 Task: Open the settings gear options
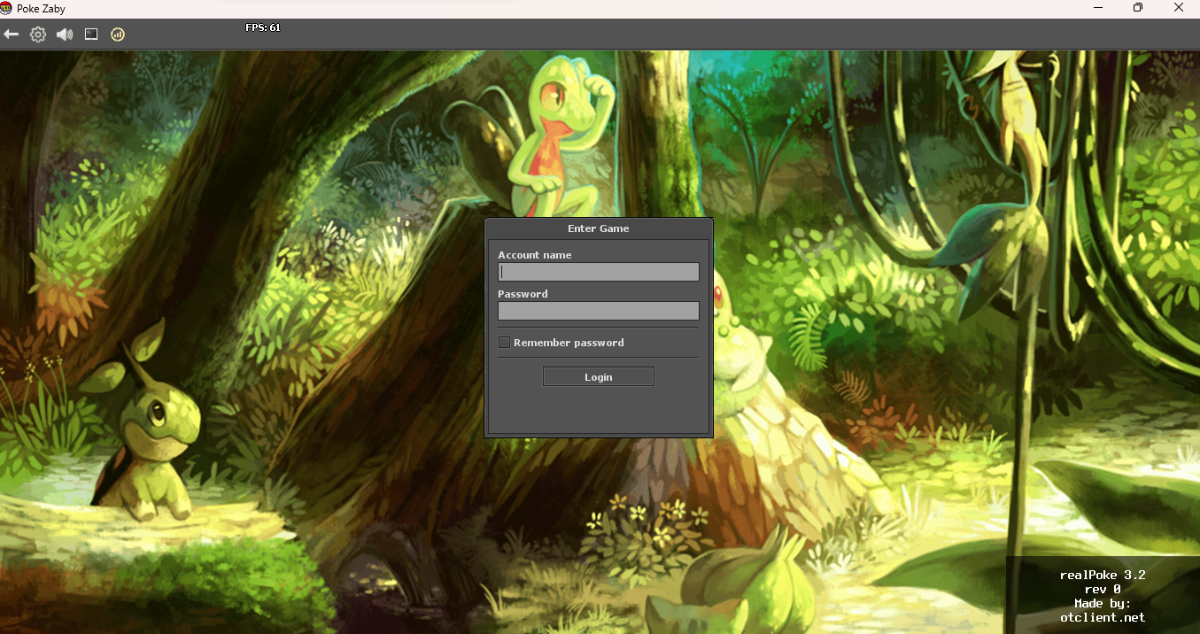coord(38,34)
